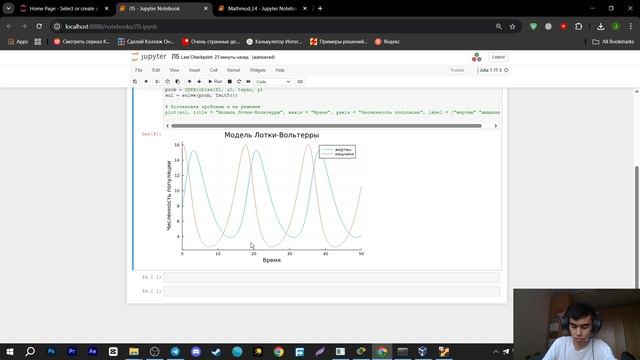Open the Kernel menu in Jupyter
Viewport: 640px width, 360px height.
(x=233, y=70)
